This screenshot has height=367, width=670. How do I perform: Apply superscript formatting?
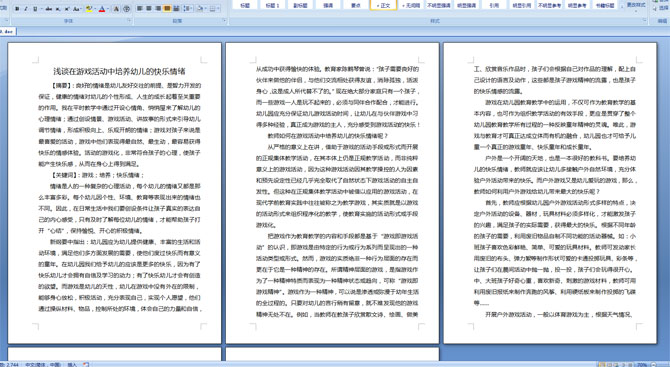[67, 9]
